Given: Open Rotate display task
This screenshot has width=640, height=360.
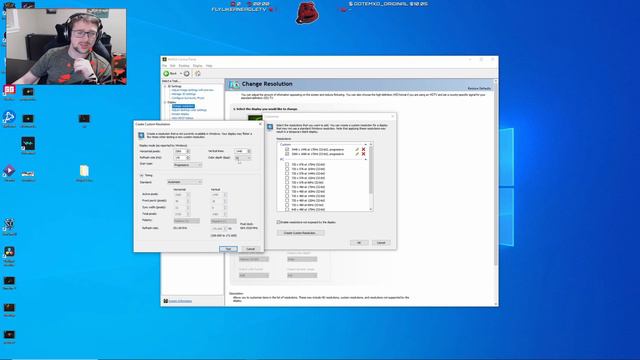Looking at the screenshot, I should pyautogui.click(x=180, y=114).
